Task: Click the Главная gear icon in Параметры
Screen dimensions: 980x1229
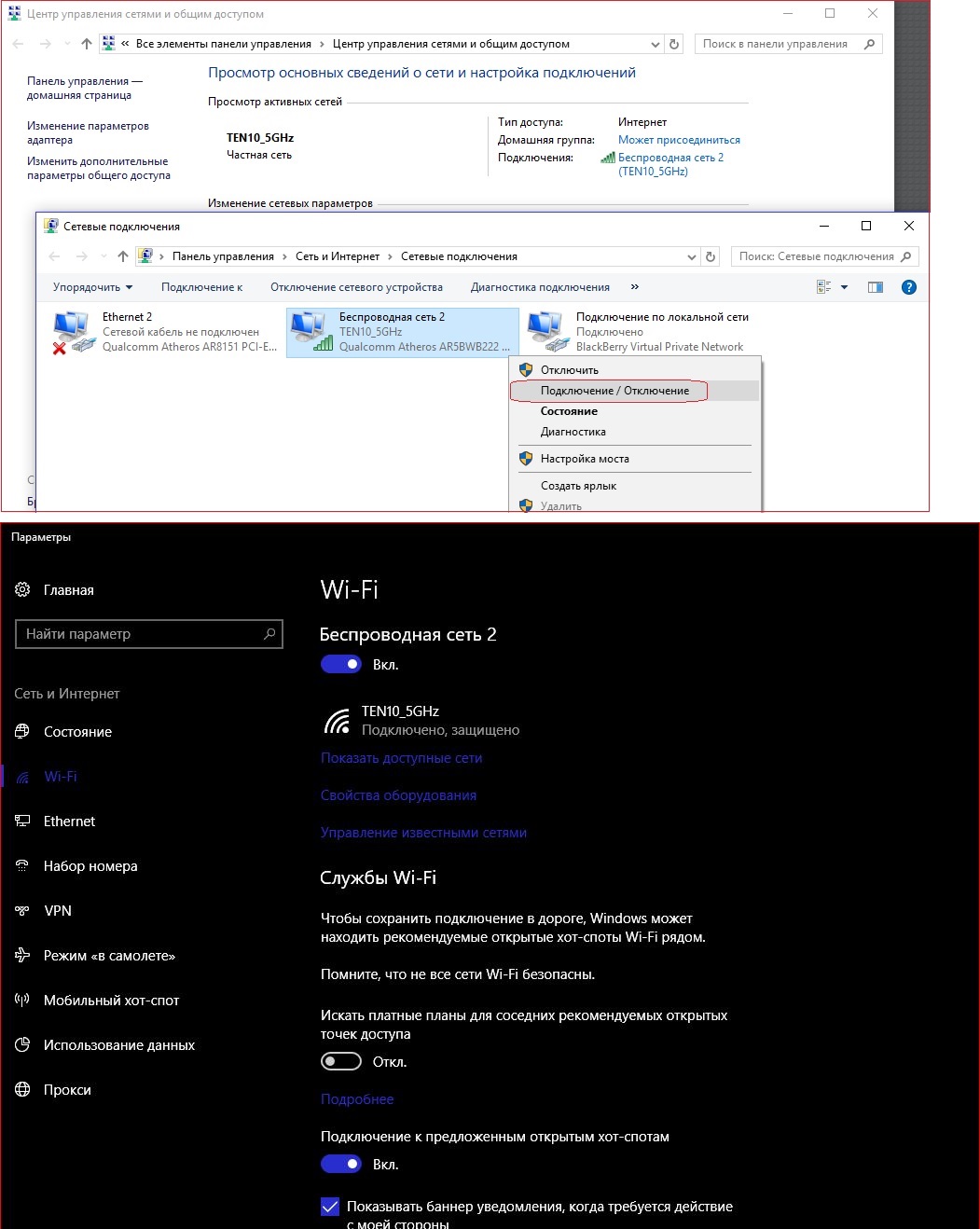Action: coord(22,589)
